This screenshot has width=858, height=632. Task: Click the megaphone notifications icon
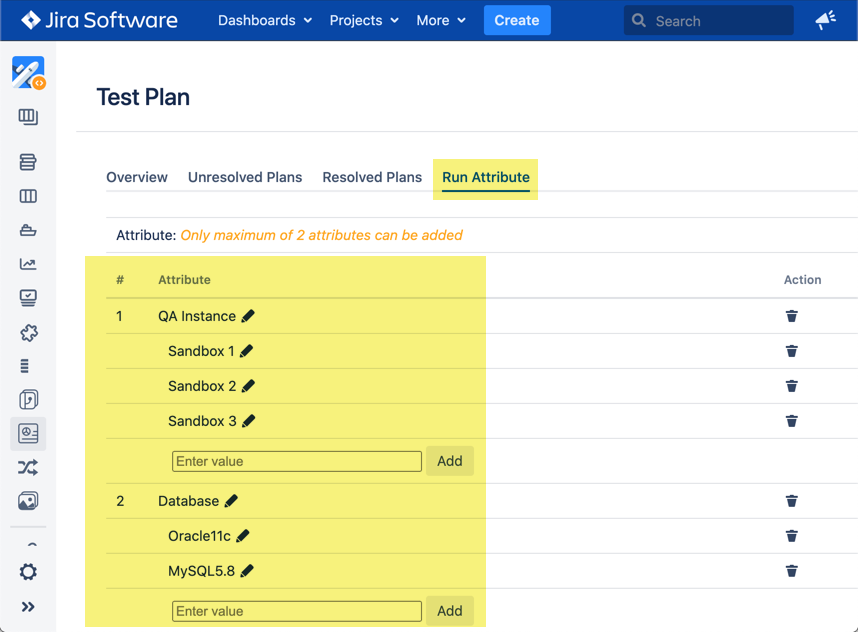[825, 20]
